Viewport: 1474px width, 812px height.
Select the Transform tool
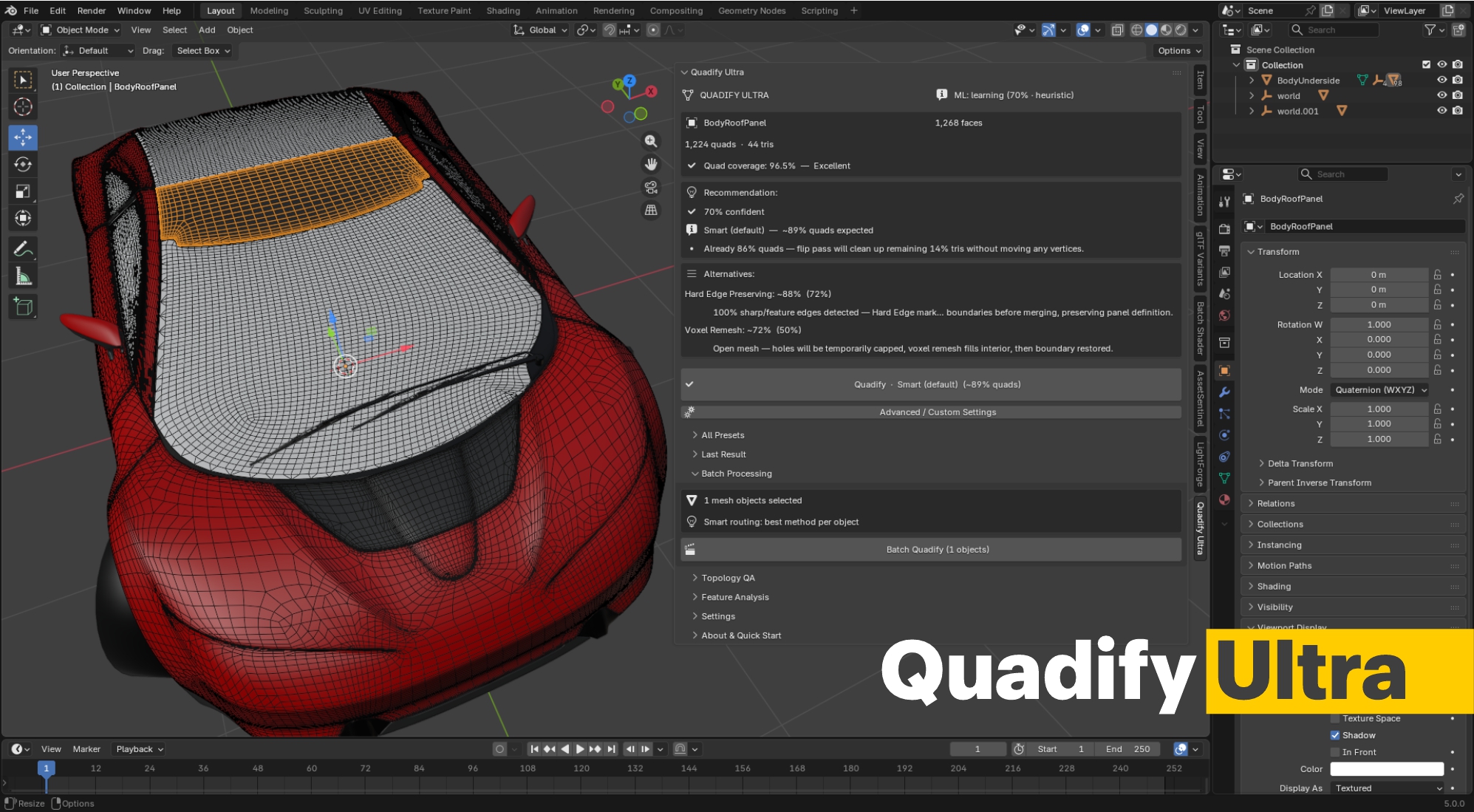point(23,218)
